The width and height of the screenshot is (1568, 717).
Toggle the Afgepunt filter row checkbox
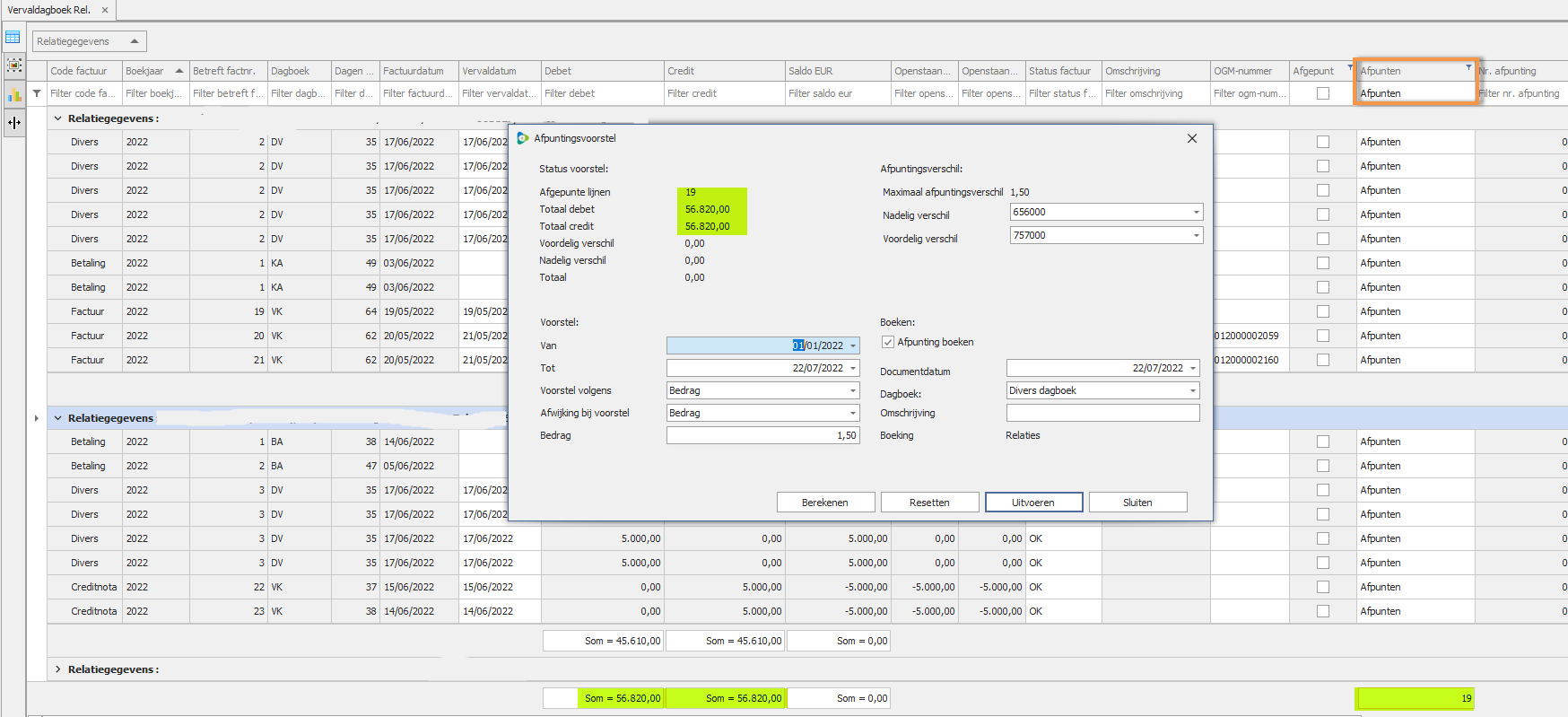[1323, 93]
